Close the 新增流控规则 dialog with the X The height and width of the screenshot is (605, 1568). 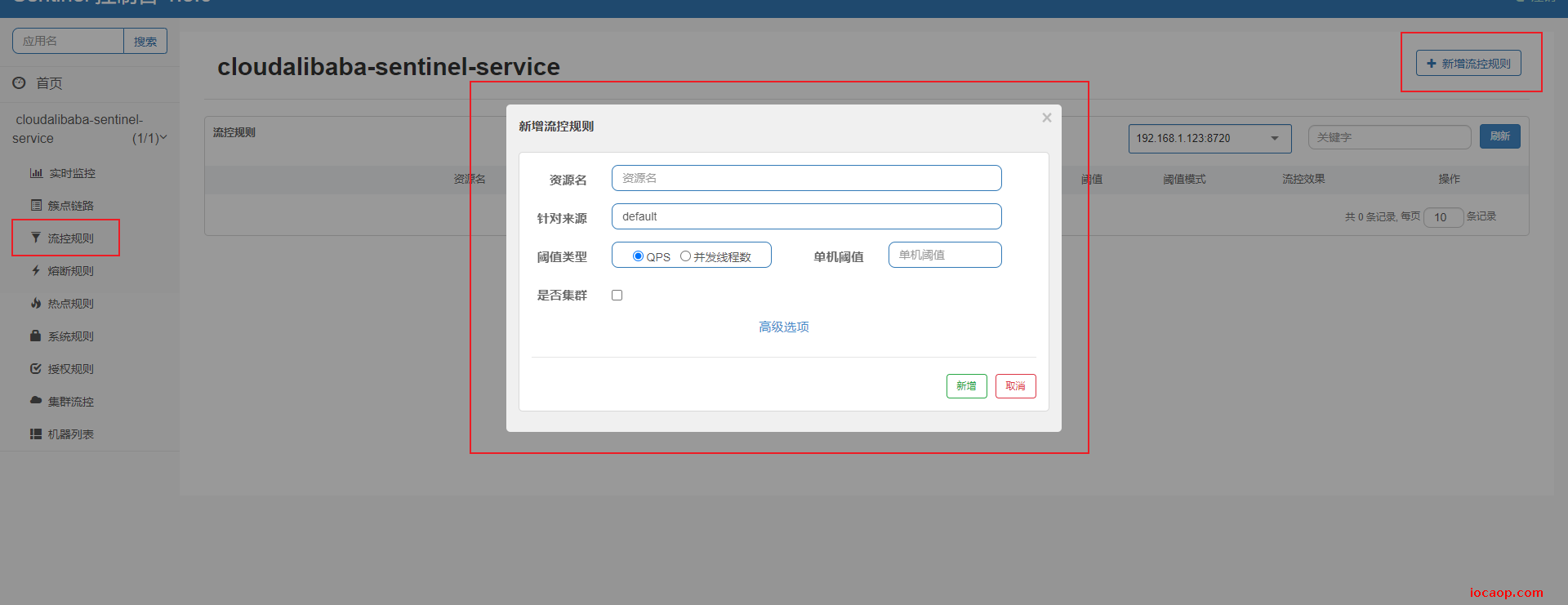click(x=1047, y=118)
